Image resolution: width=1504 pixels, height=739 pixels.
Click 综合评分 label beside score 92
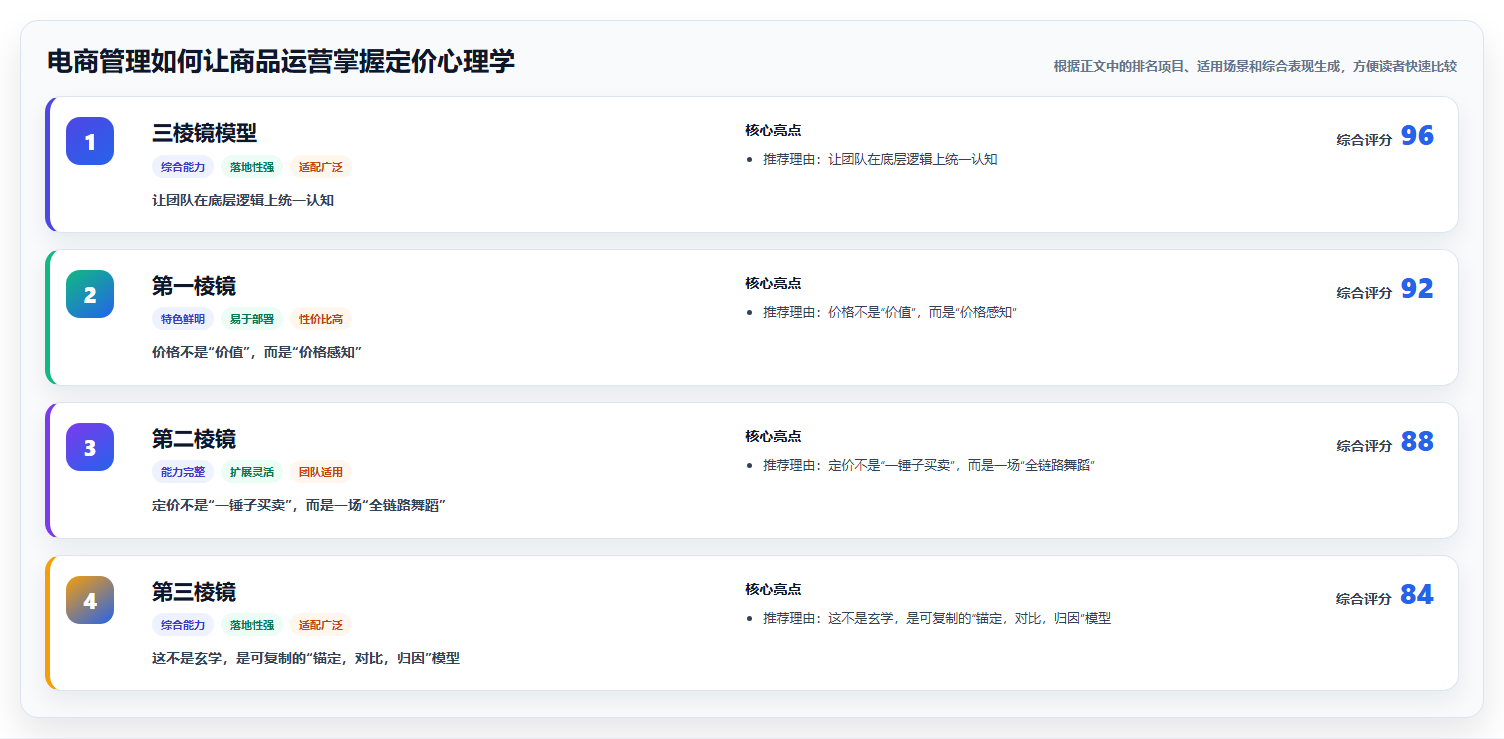pos(1364,293)
